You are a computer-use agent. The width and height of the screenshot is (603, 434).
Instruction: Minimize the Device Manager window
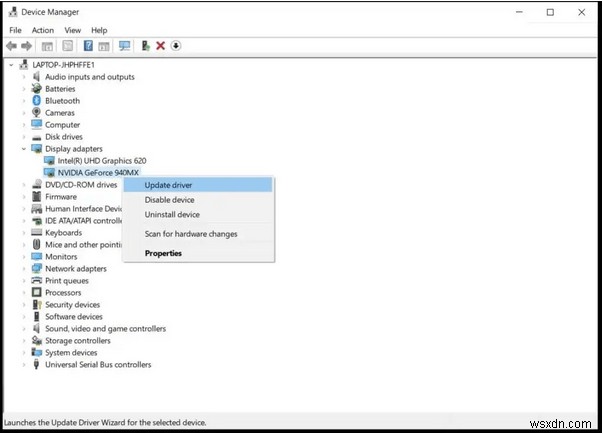519,12
